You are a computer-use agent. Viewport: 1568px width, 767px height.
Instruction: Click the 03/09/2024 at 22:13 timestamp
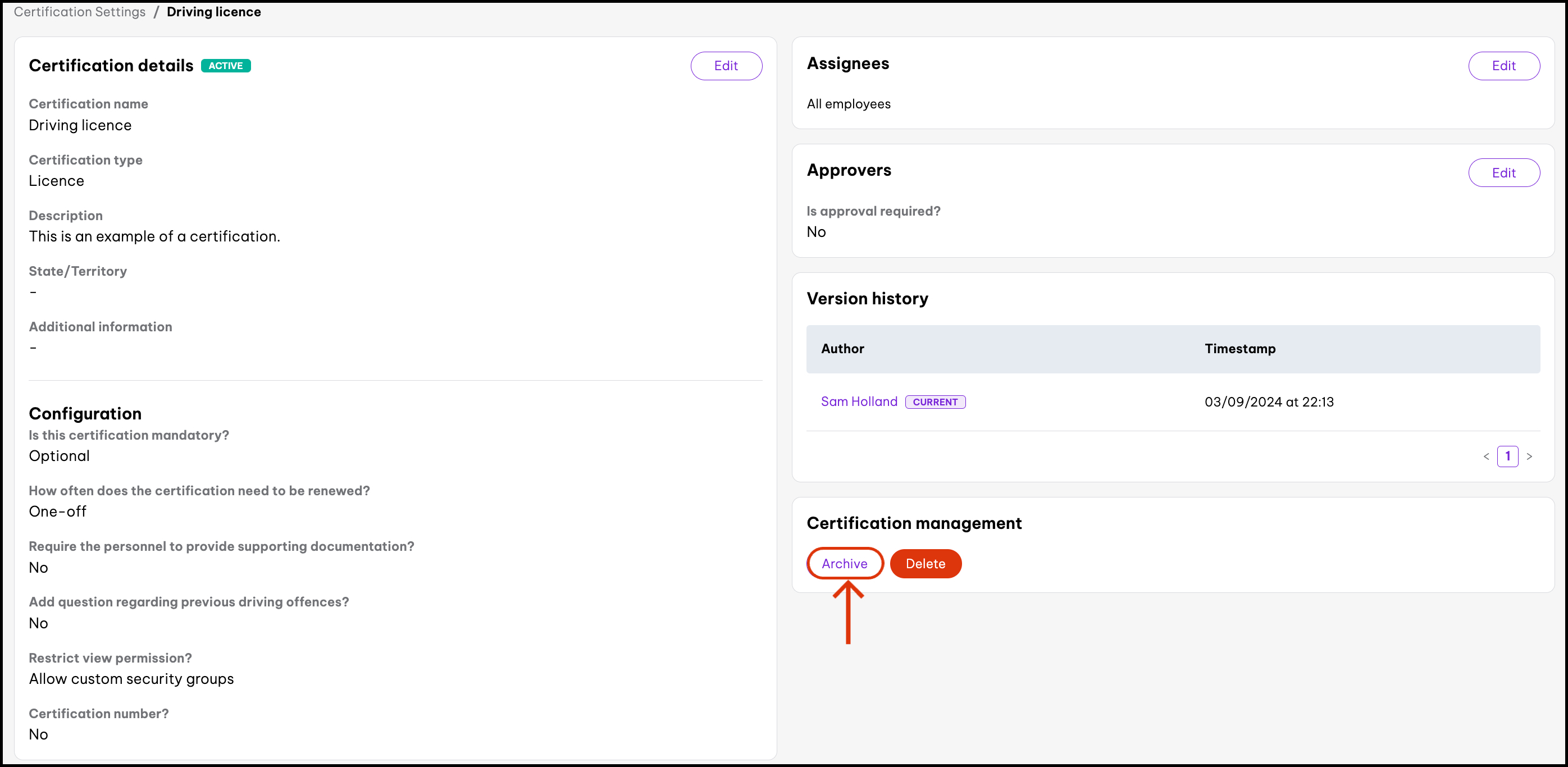(1269, 402)
